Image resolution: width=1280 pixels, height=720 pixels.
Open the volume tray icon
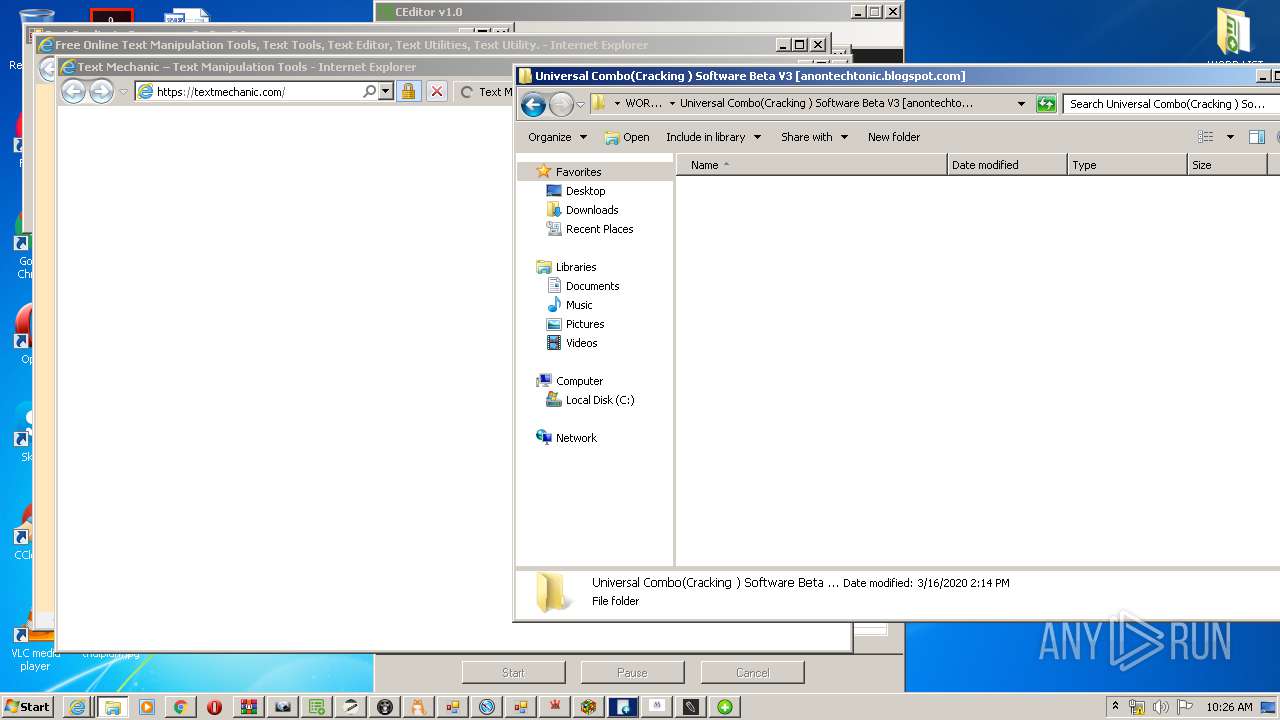[x=1161, y=707]
